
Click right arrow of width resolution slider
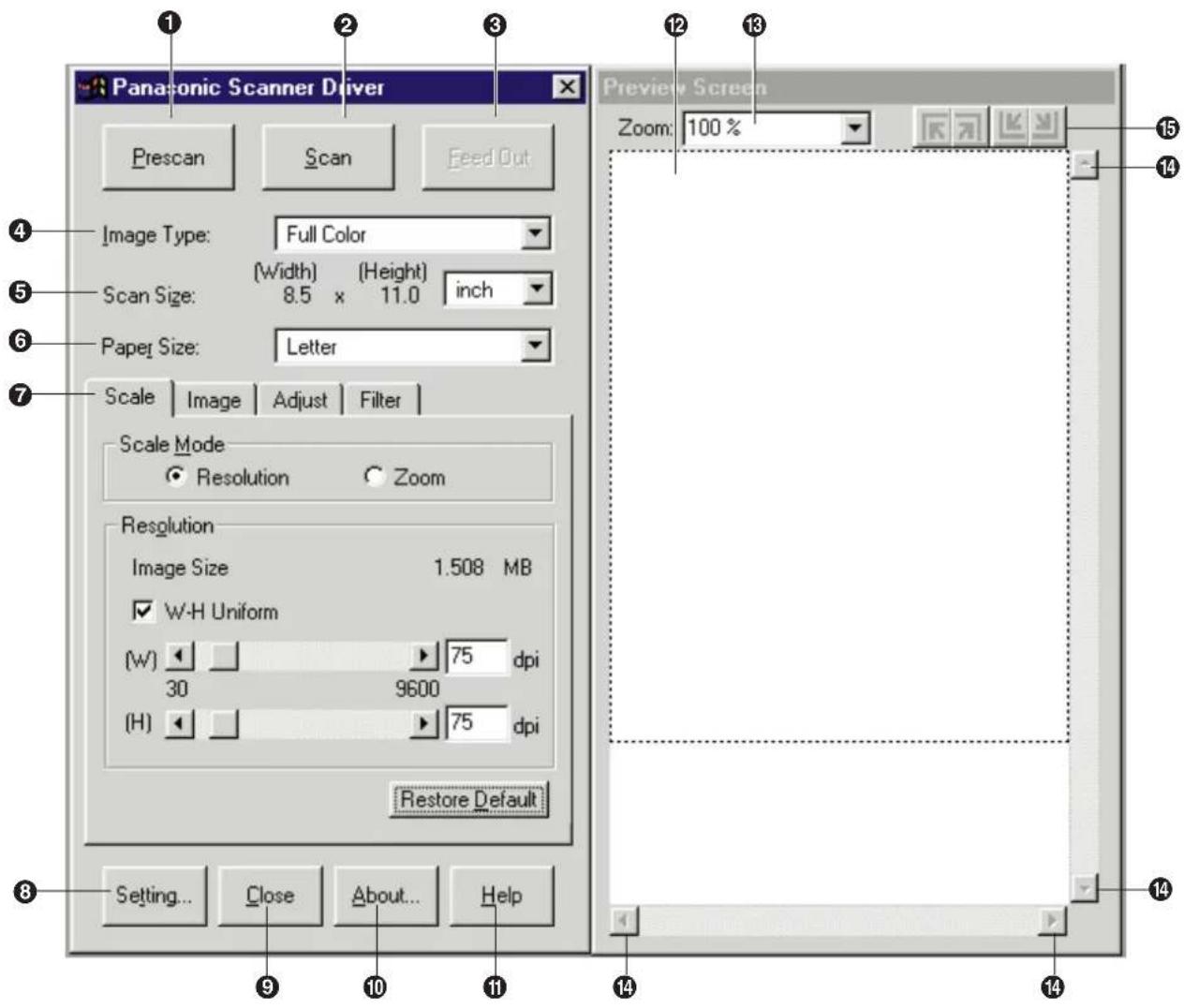click(423, 656)
